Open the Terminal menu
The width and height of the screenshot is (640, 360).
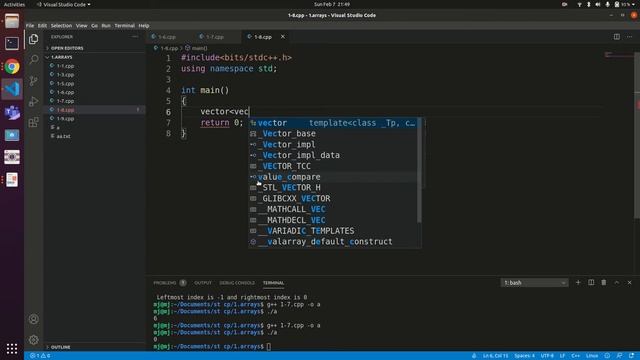tap(124, 26)
